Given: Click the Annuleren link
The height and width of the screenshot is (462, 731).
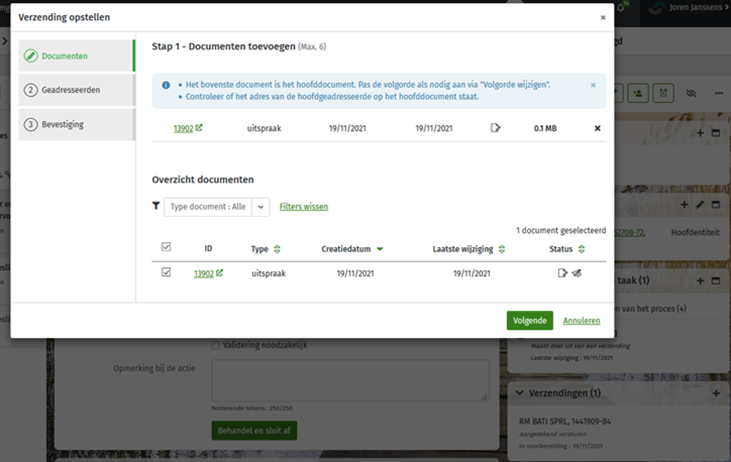Looking at the screenshot, I should point(581,321).
